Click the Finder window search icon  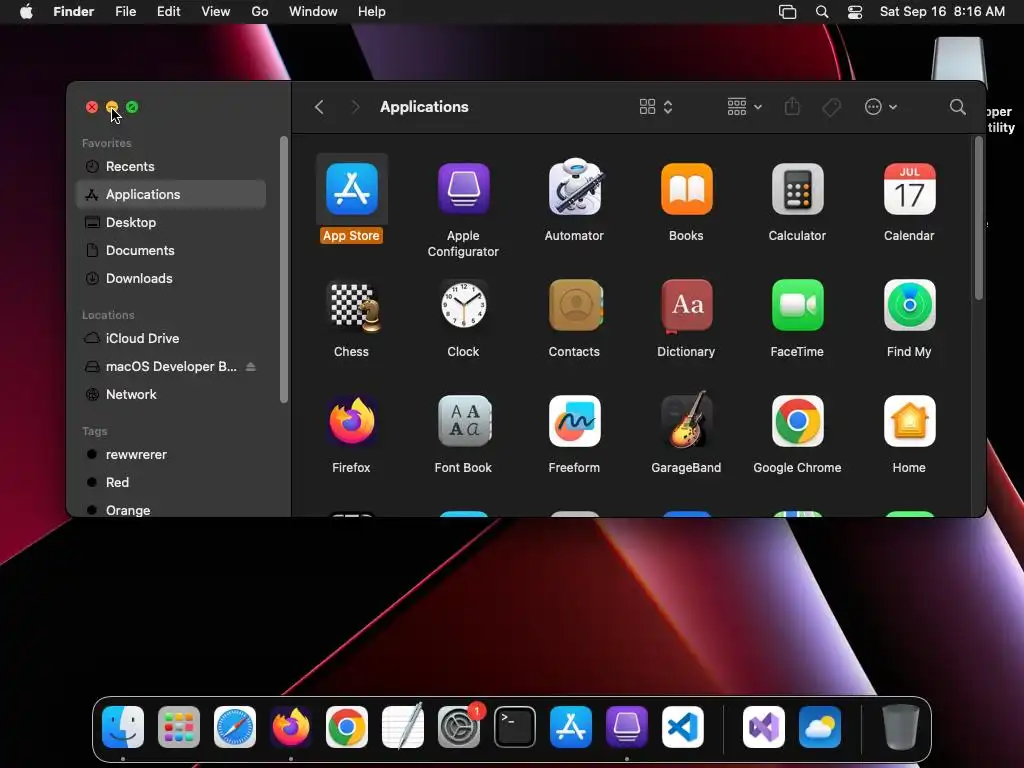coord(957,107)
